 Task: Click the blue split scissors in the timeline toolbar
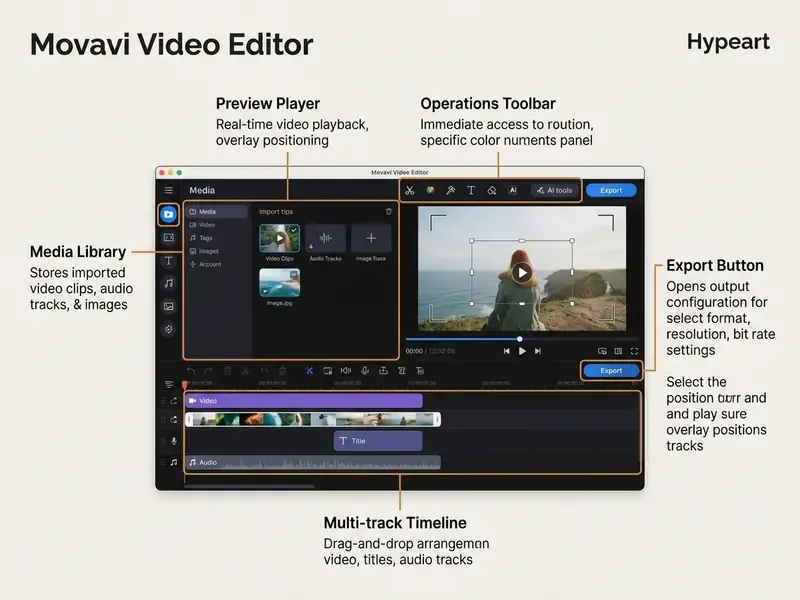(309, 371)
